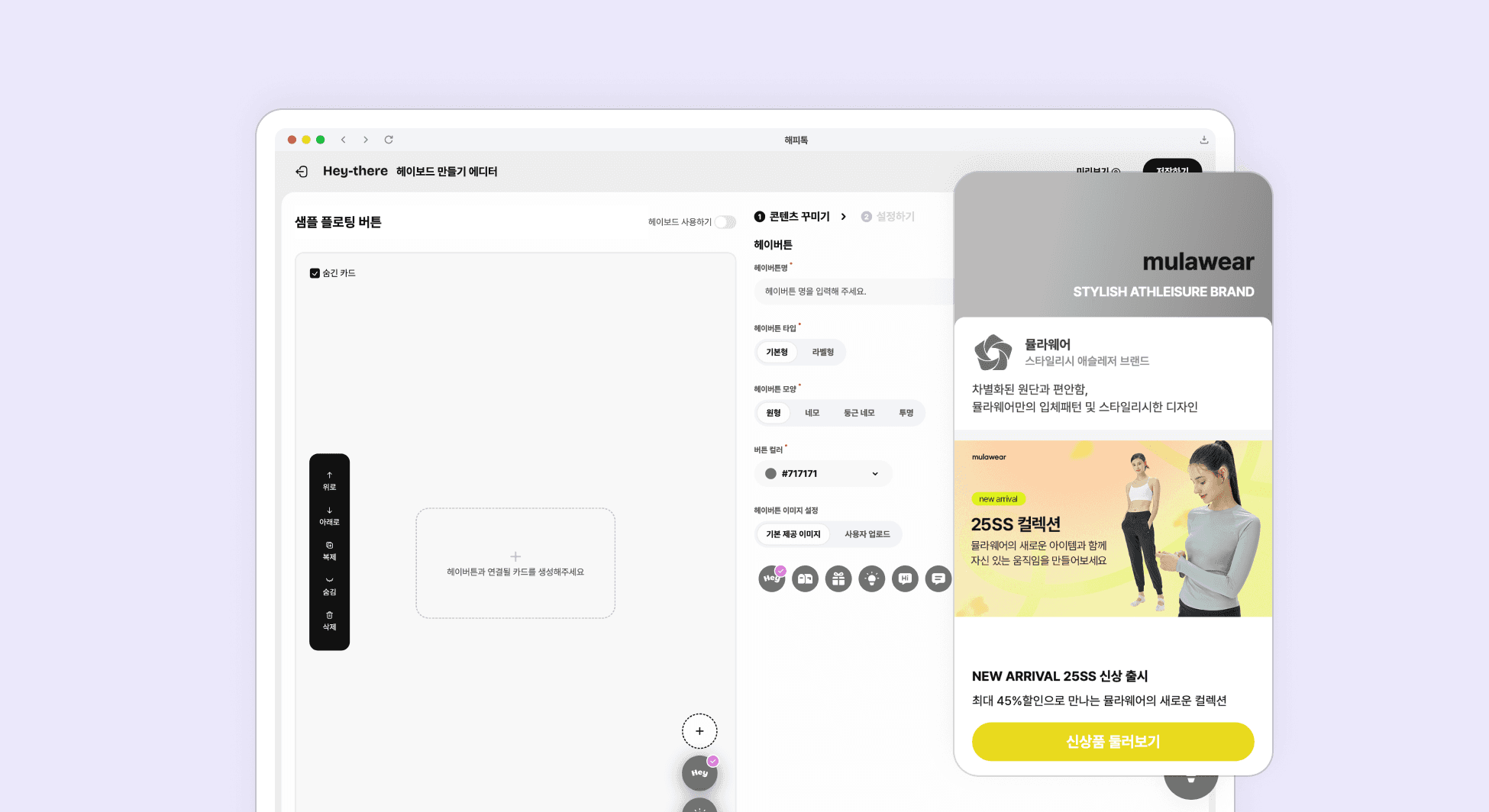Go forward with the browser forward arrow
The width and height of the screenshot is (1489, 812).
[366, 140]
